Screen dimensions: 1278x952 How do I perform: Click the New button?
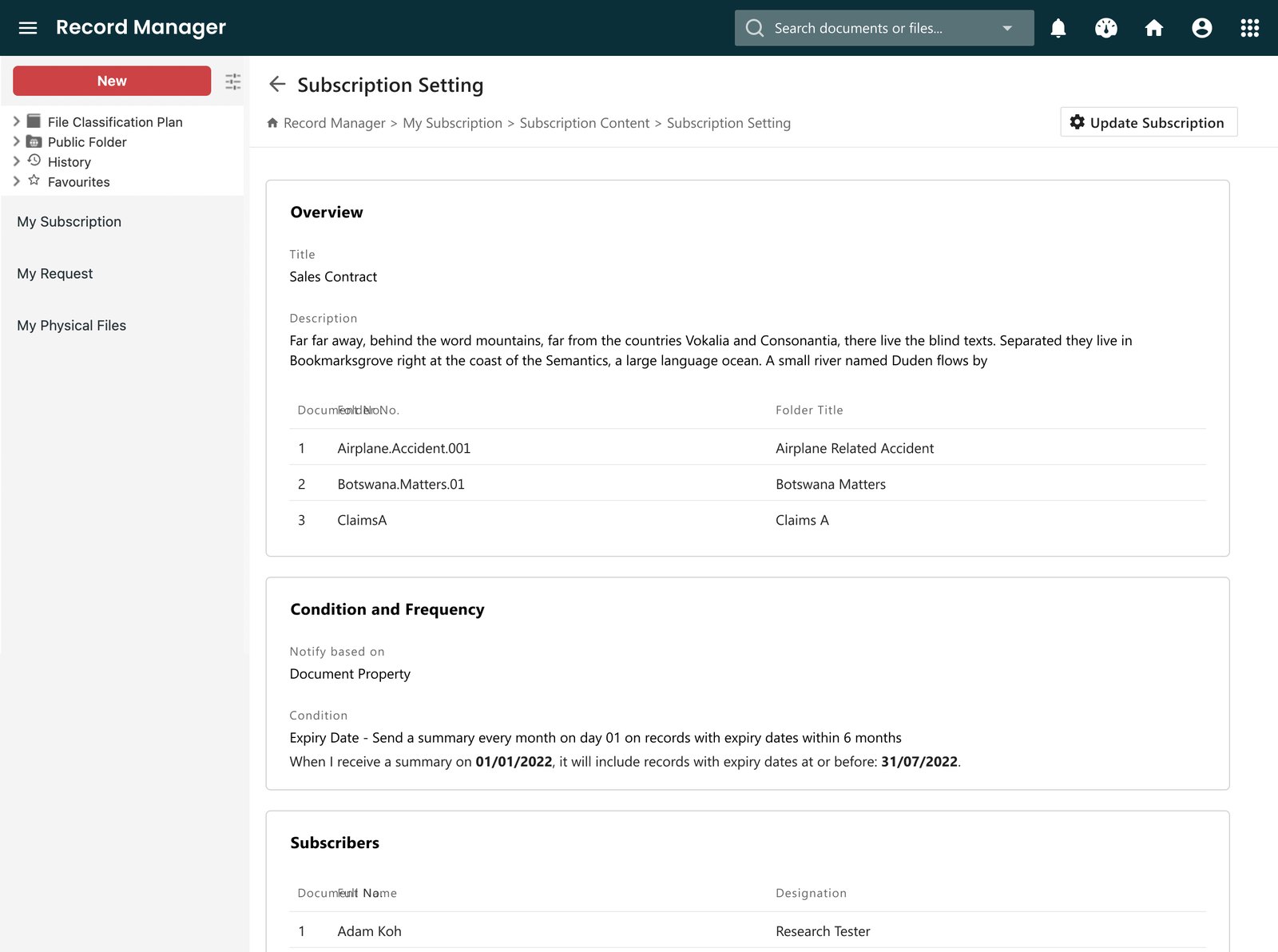112,81
